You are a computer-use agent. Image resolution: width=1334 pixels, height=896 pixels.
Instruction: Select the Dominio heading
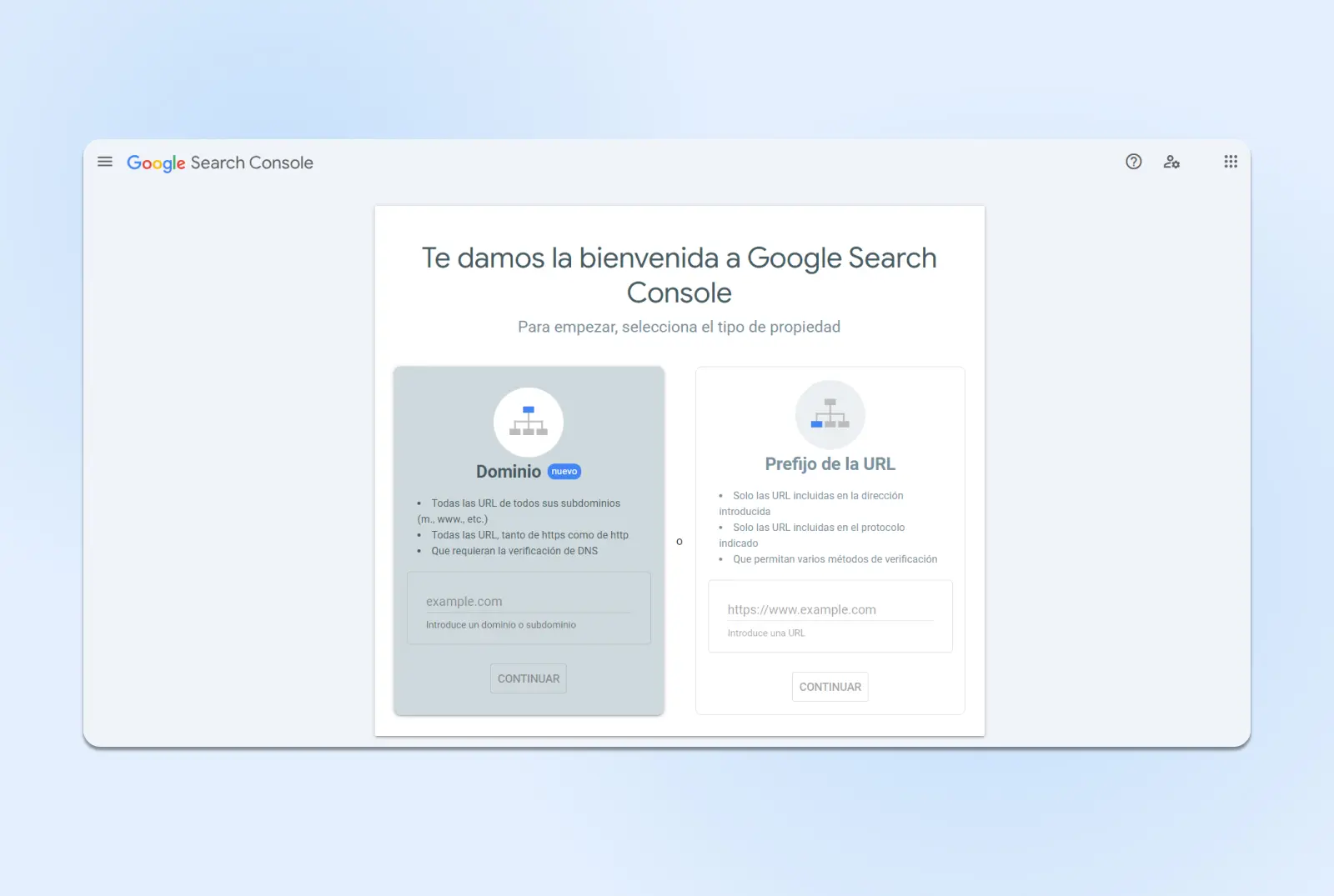pos(509,472)
